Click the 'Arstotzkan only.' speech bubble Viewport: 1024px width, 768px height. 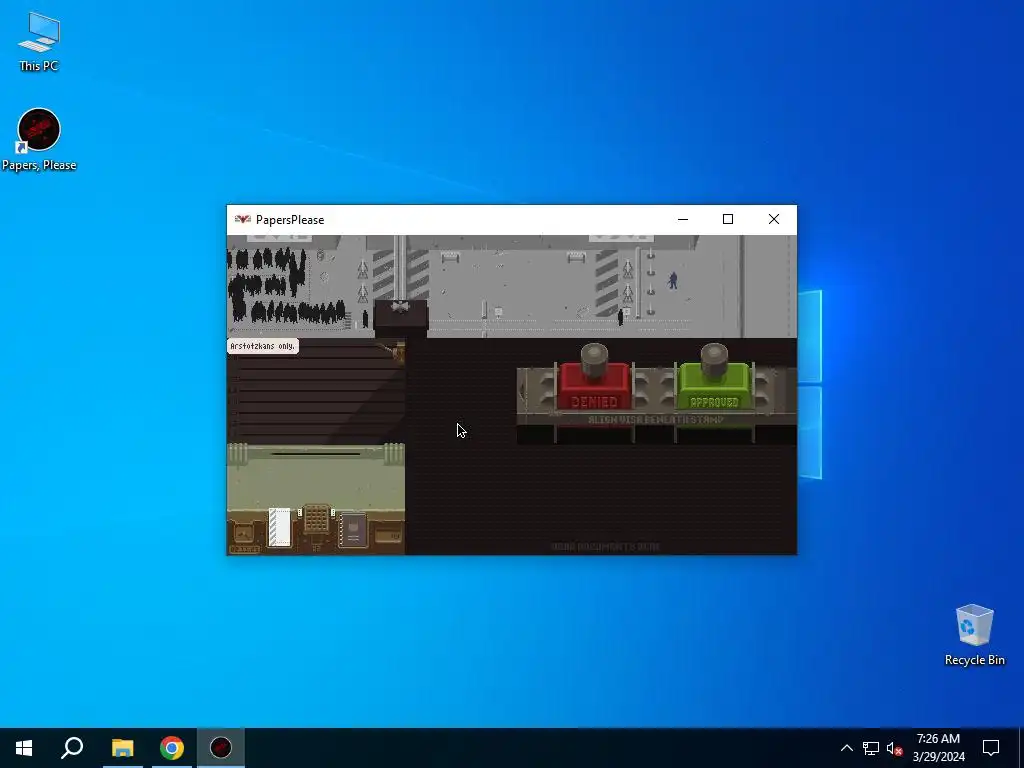pos(263,346)
